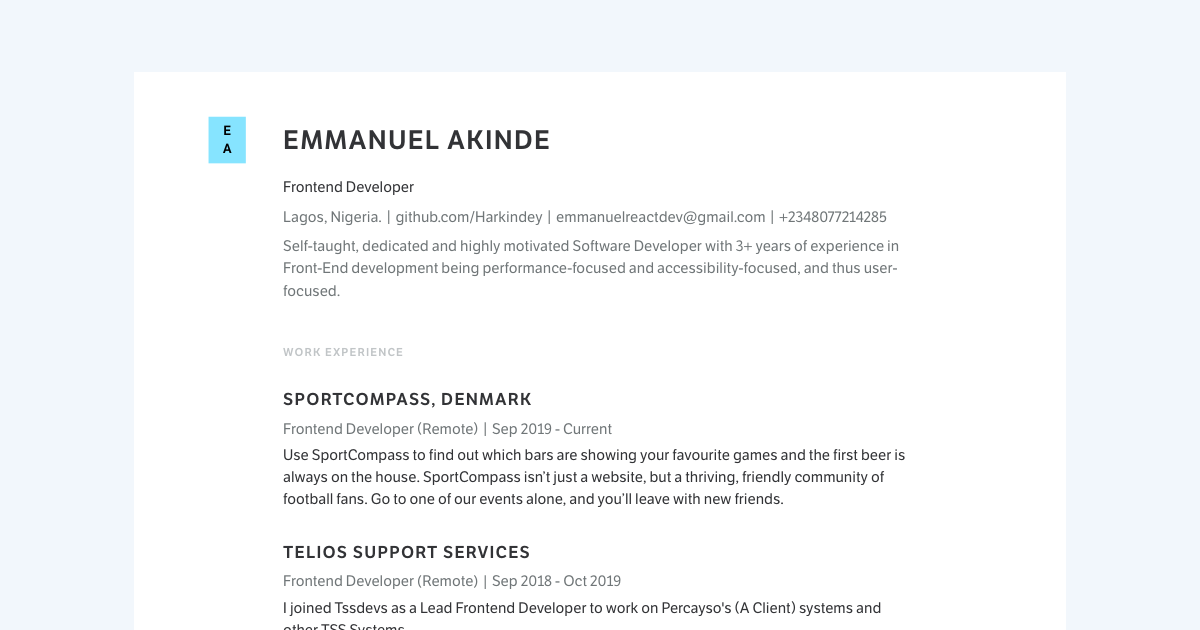
Task: Click the Sep 2018 - Oct 2019 date range
Action: [x=556, y=581]
